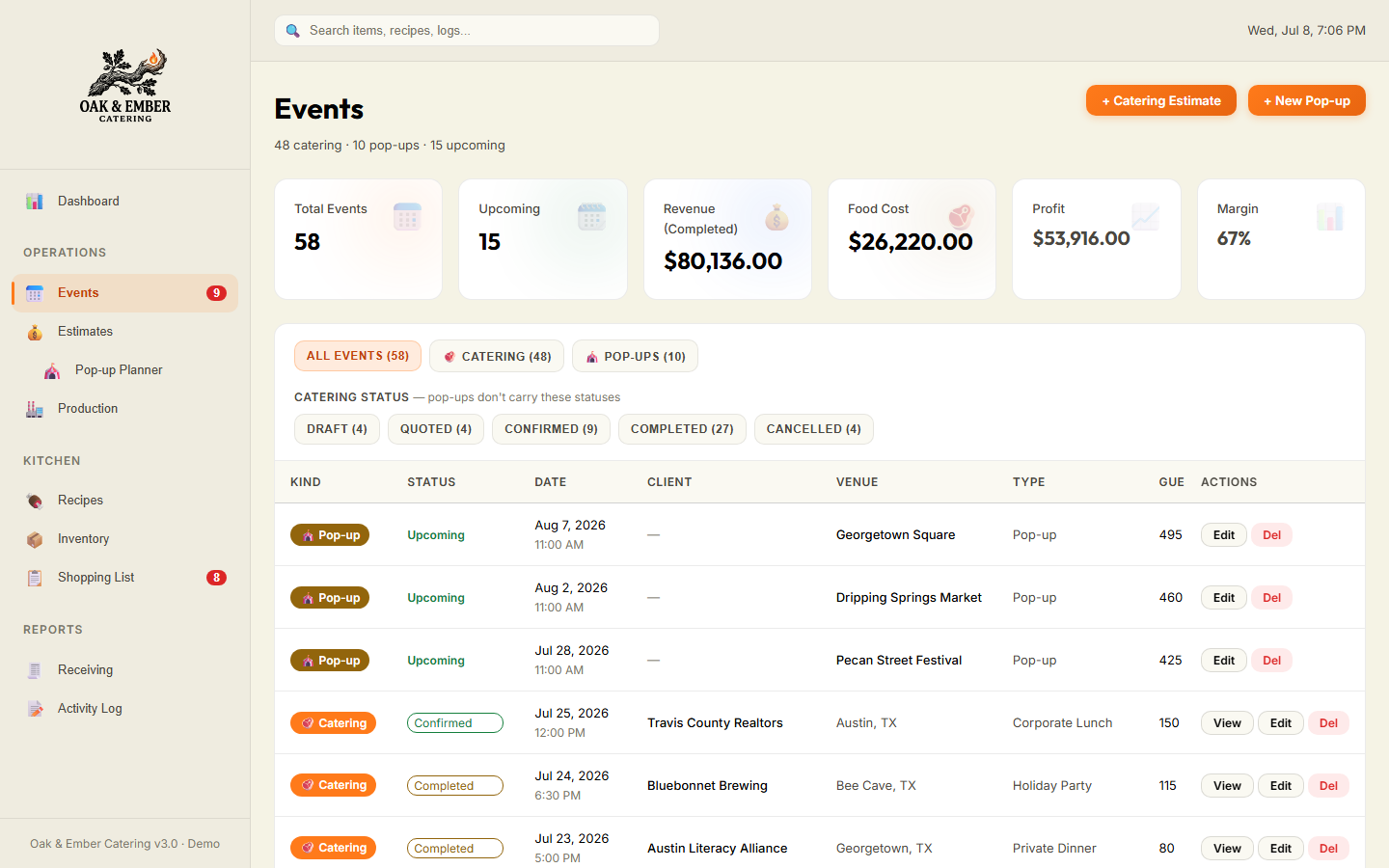Delete the Dripping Springs Market event
Viewport: 1389px width, 868px height.
[x=1272, y=598]
